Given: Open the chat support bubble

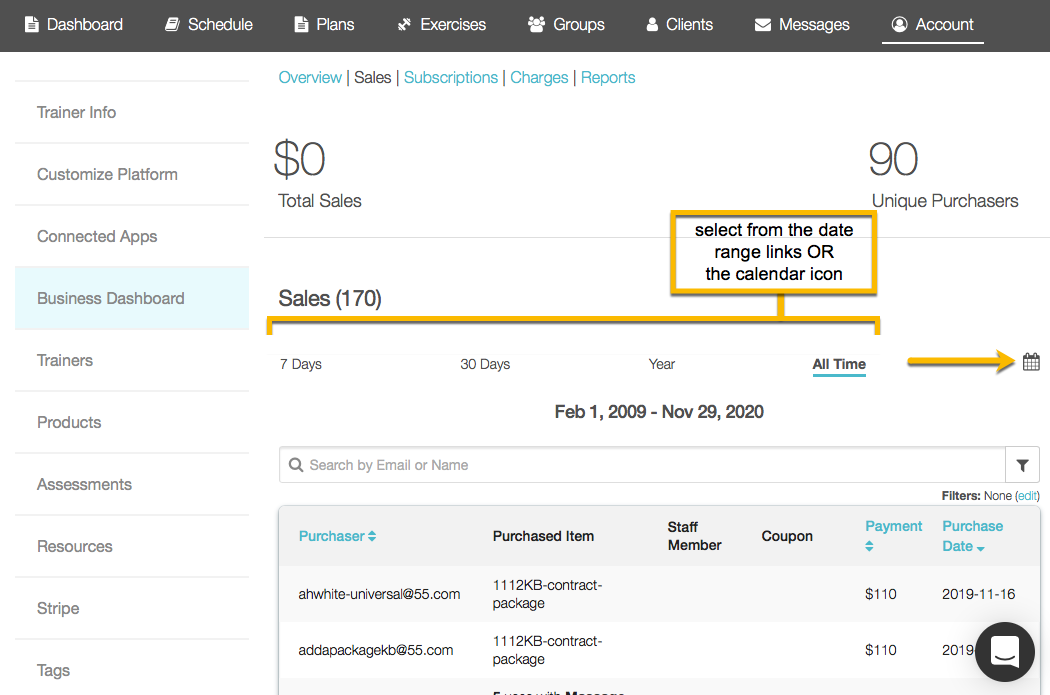Looking at the screenshot, I should click(x=1003, y=650).
